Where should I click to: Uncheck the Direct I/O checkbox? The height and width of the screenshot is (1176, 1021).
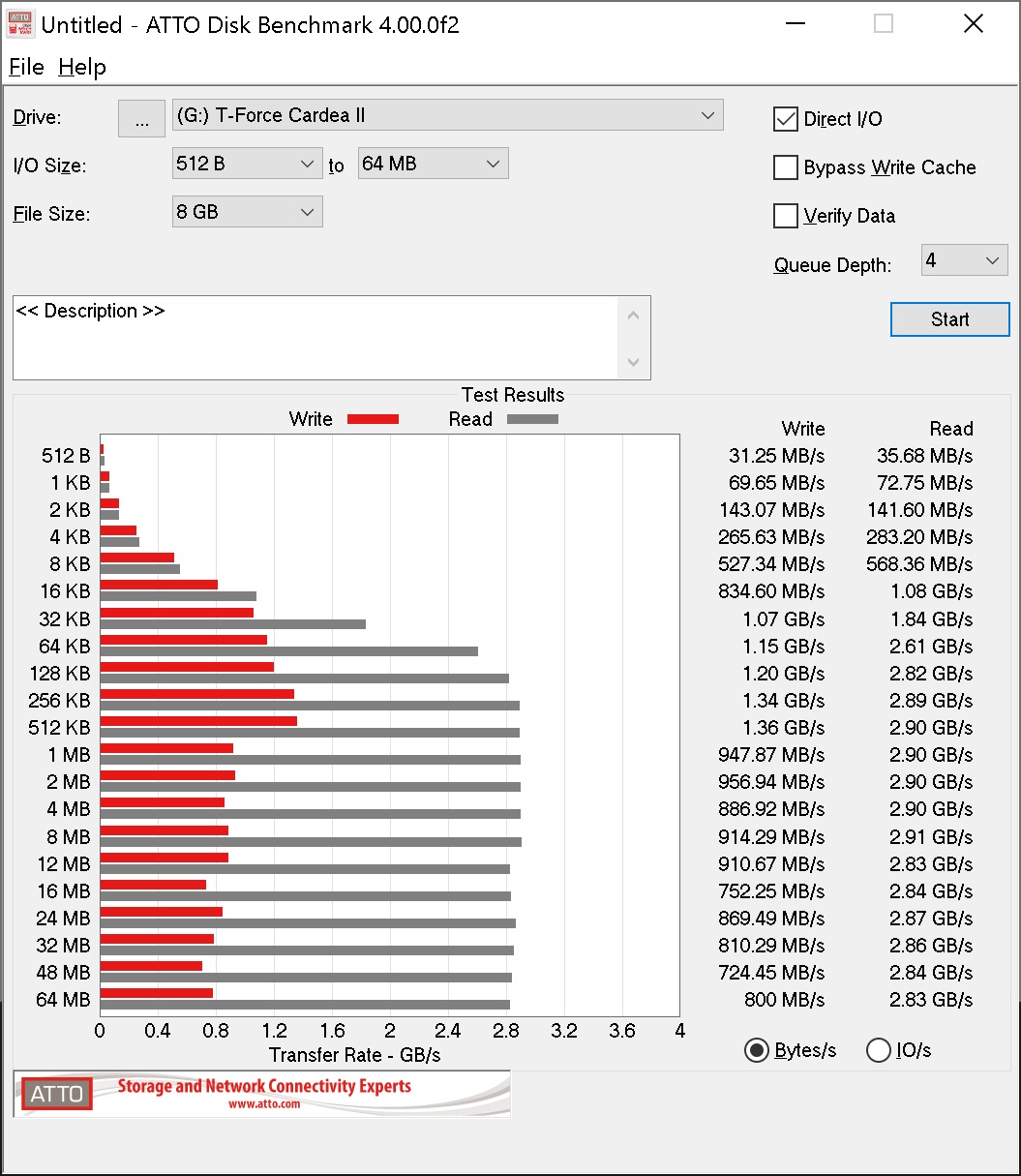point(785,119)
